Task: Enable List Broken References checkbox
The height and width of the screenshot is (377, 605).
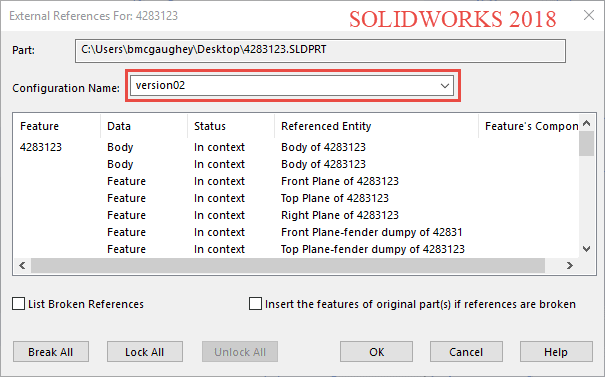Action: [x=19, y=304]
